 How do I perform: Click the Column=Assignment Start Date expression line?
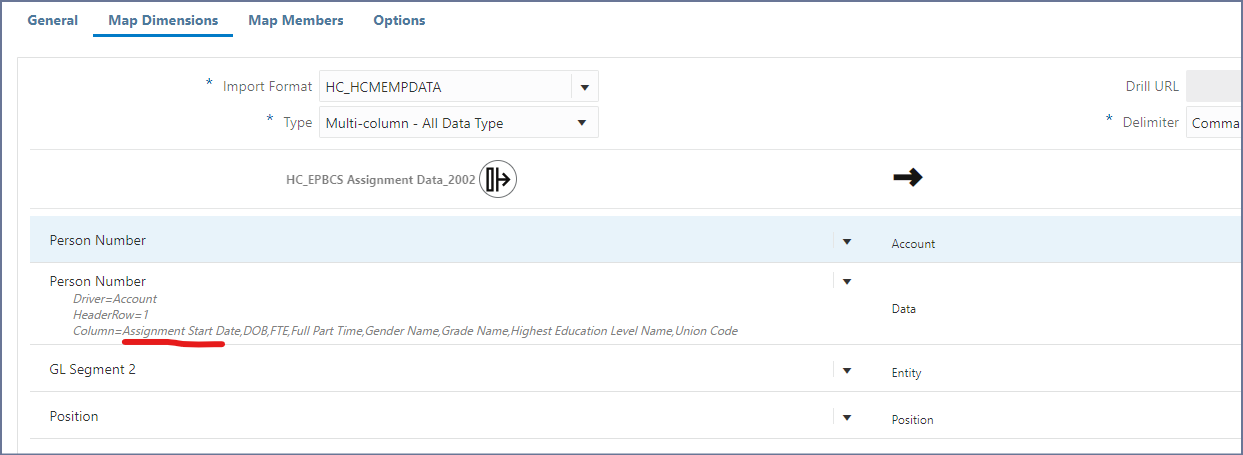(x=405, y=331)
